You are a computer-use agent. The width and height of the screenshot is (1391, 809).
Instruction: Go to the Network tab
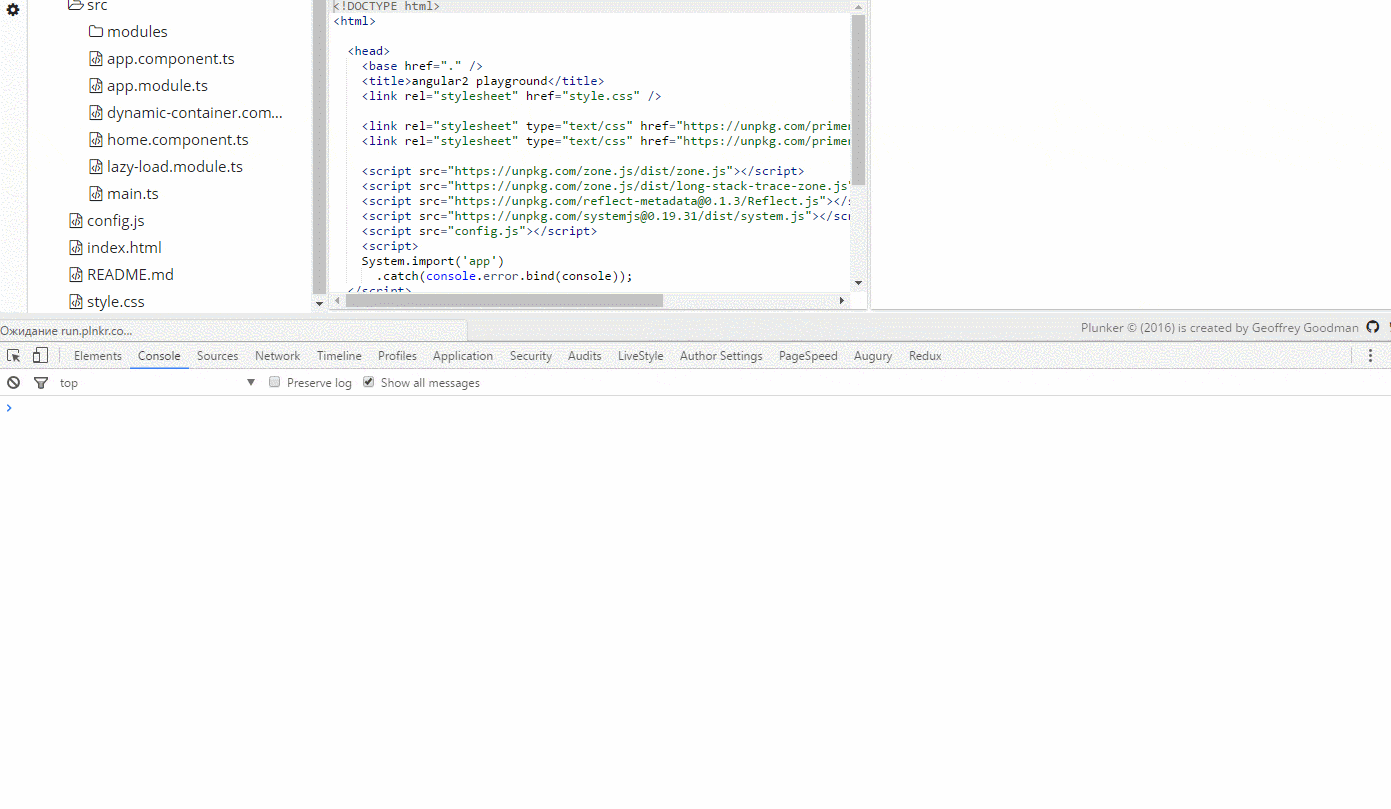pyautogui.click(x=278, y=355)
